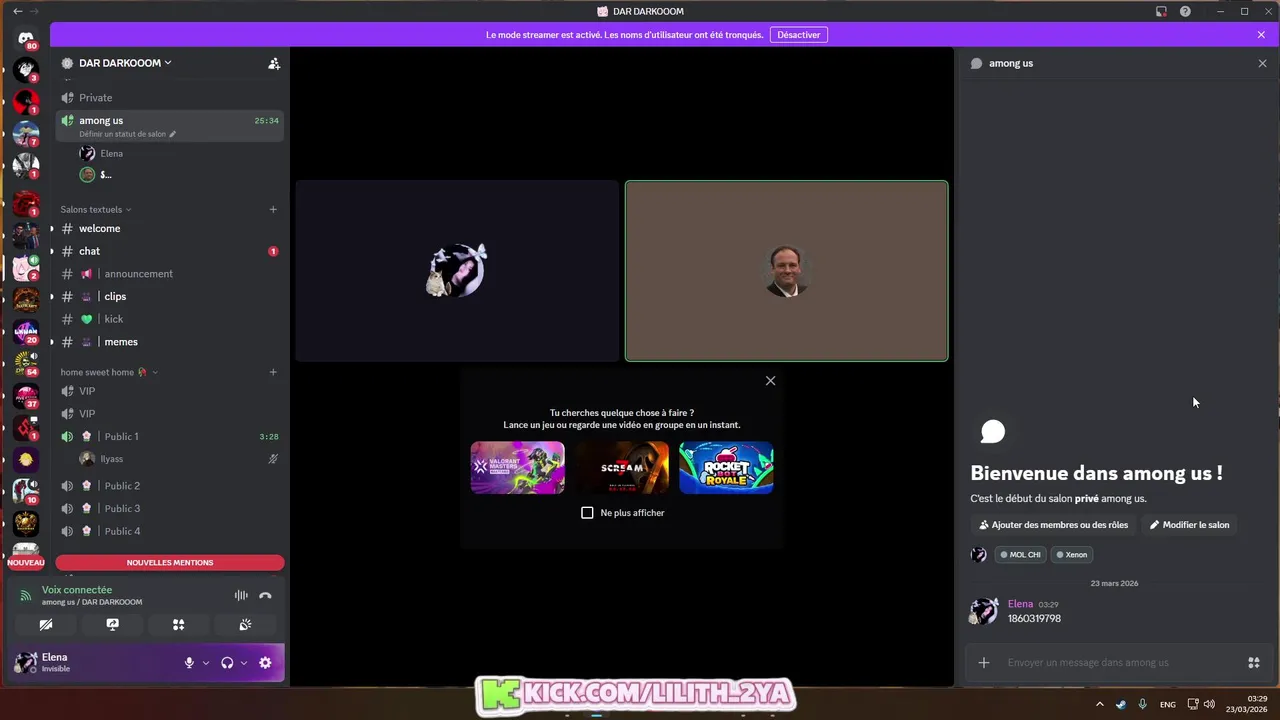Add a channel to Salons textuels
The width and height of the screenshot is (1280, 720).
[273, 209]
